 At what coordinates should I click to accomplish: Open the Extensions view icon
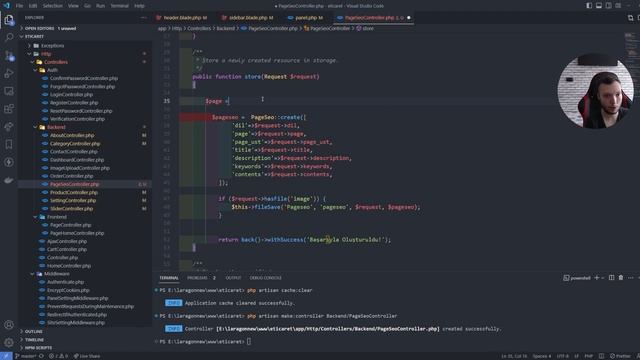coord(9,109)
